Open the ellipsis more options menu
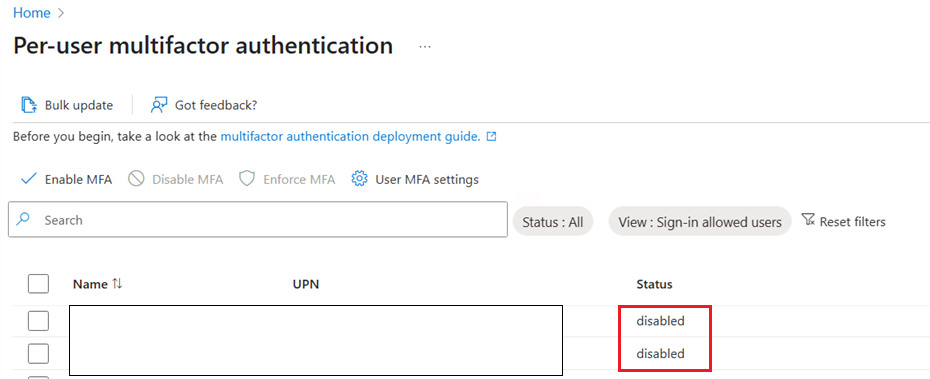 [x=425, y=47]
